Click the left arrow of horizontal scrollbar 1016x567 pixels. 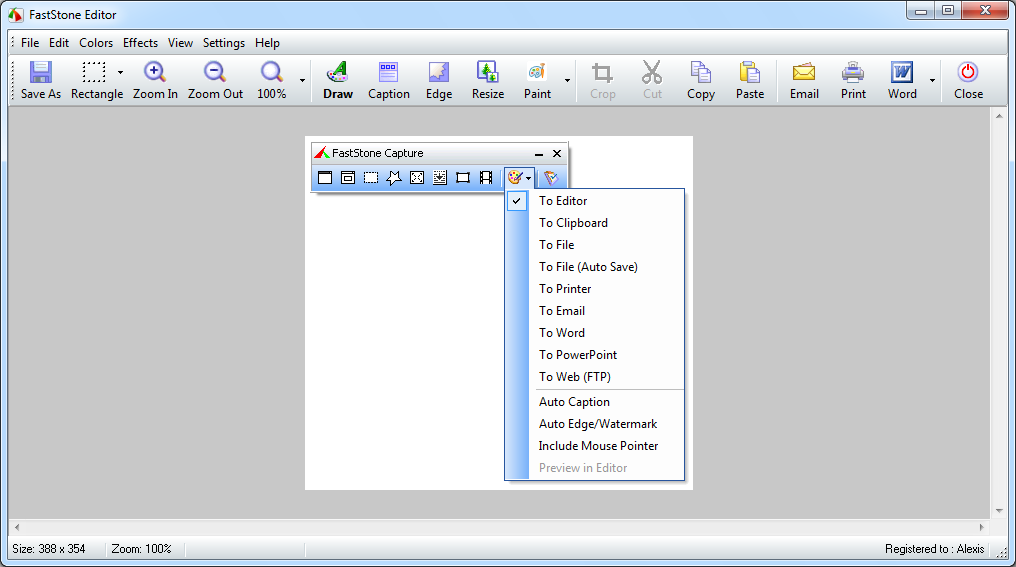[x=17, y=527]
